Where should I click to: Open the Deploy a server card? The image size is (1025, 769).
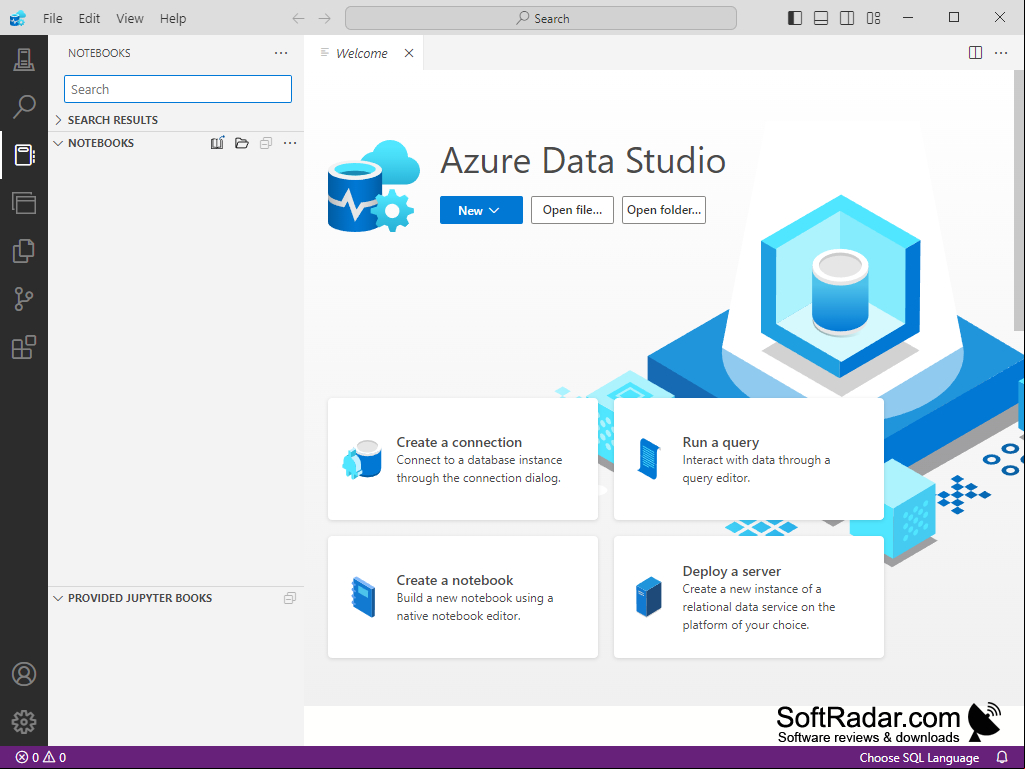[748, 597]
